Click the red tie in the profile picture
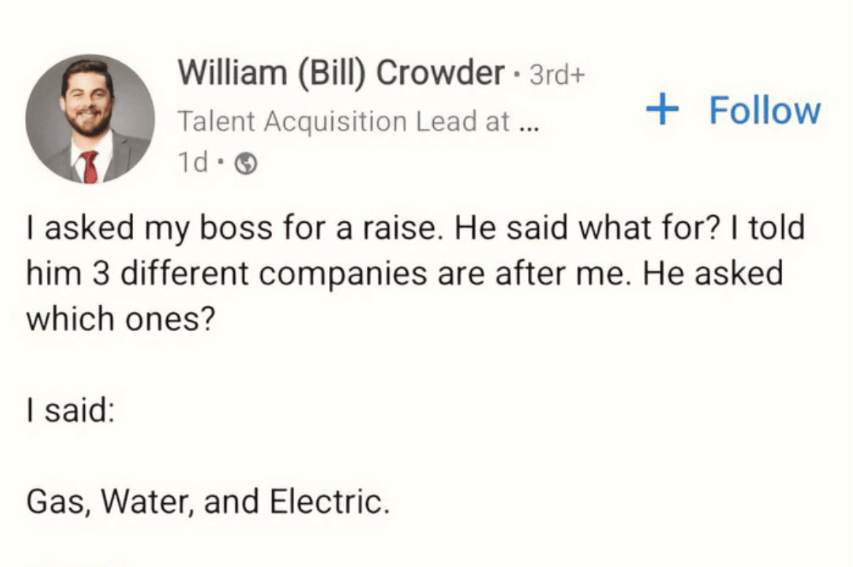The image size is (853, 567). 90,166
